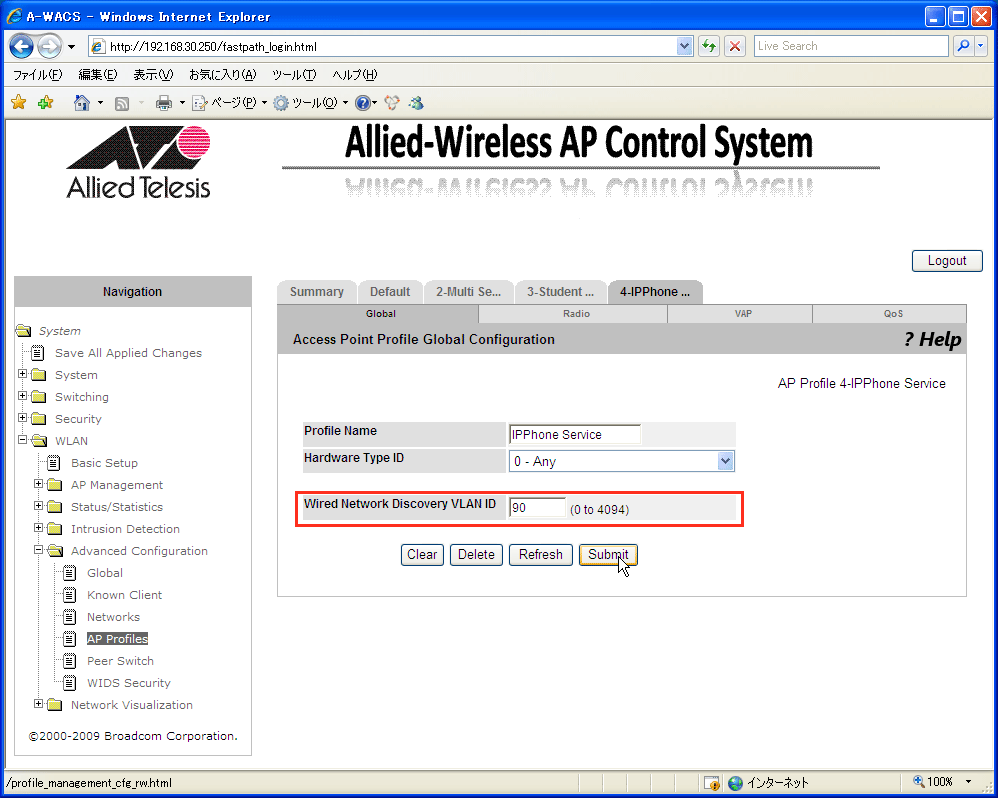Open the Favorites star icon
Image resolution: width=998 pixels, height=798 pixels.
(18, 102)
